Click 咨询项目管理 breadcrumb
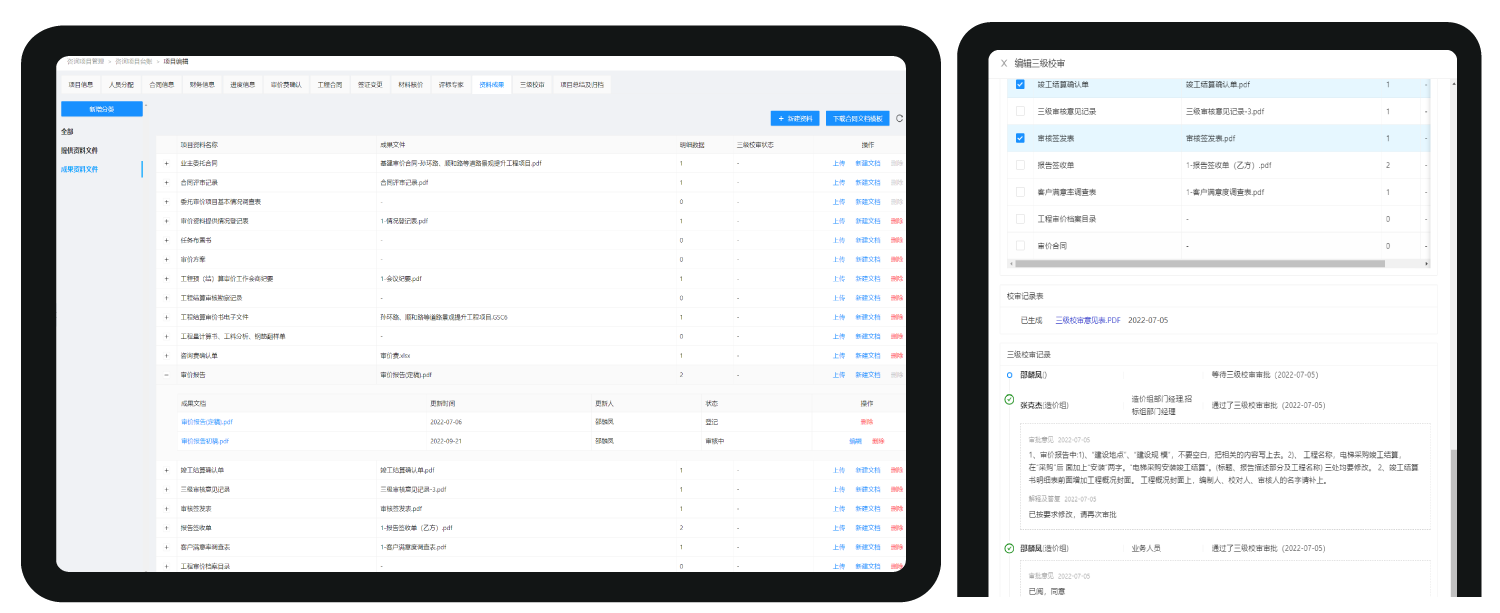The height and width of the screenshot is (613, 1500). (84, 62)
